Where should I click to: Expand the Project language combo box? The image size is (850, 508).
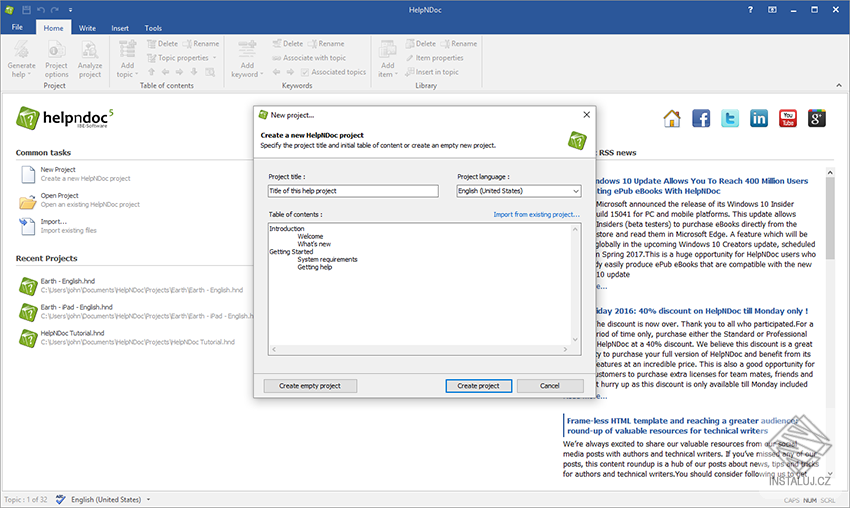tap(575, 191)
